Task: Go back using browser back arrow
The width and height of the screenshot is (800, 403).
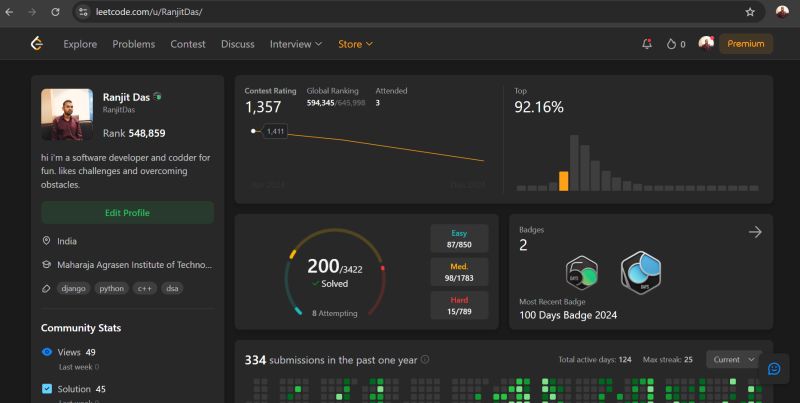Action: point(9,12)
